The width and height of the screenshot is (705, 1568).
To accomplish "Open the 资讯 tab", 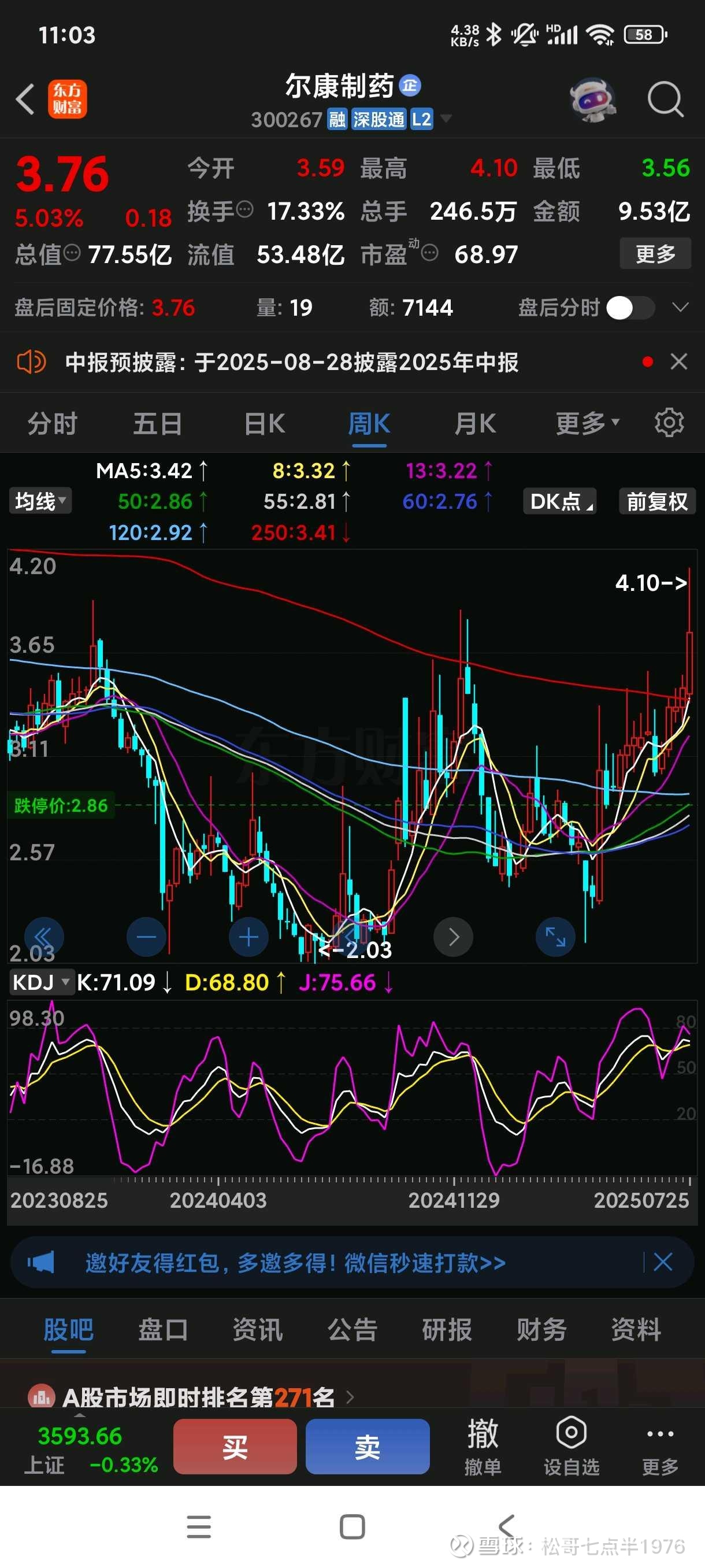I will [257, 1330].
